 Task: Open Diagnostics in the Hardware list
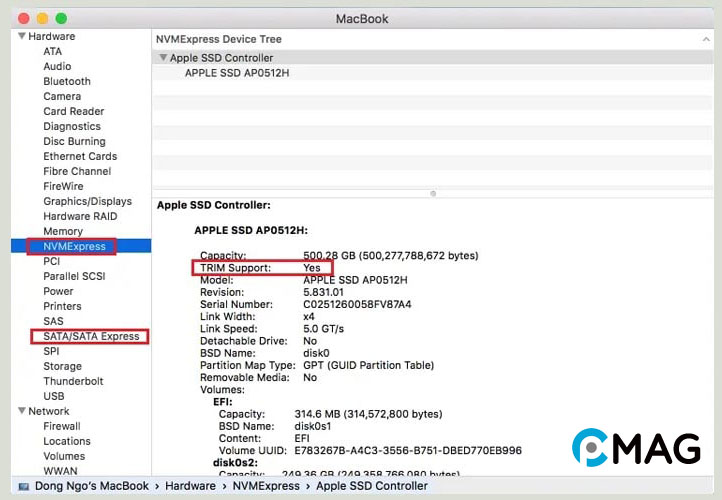click(x=72, y=126)
